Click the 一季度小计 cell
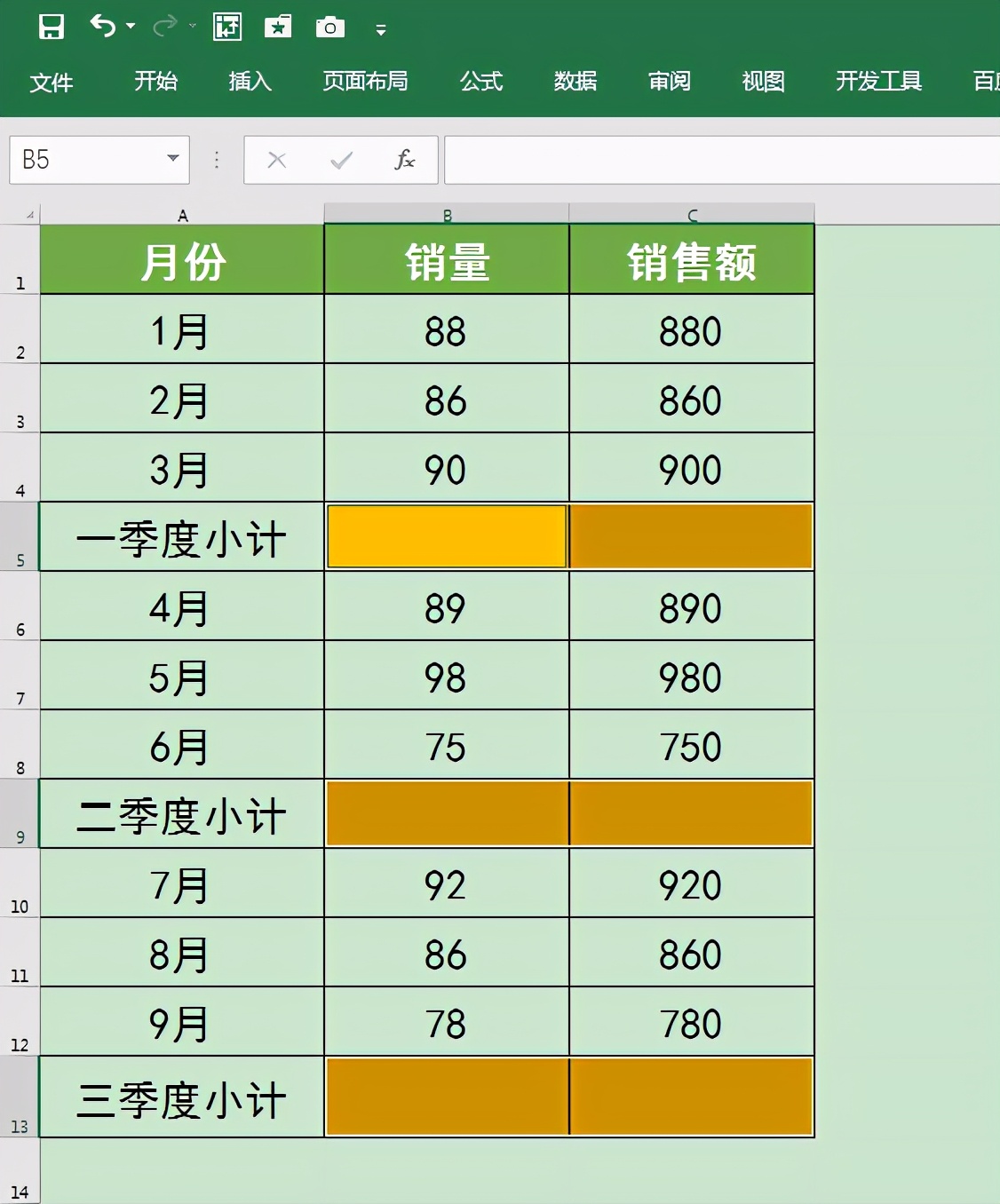Image resolution: width=1000 pixels, height=1204 pixels. pyautogui.click(x=182, y=537)
